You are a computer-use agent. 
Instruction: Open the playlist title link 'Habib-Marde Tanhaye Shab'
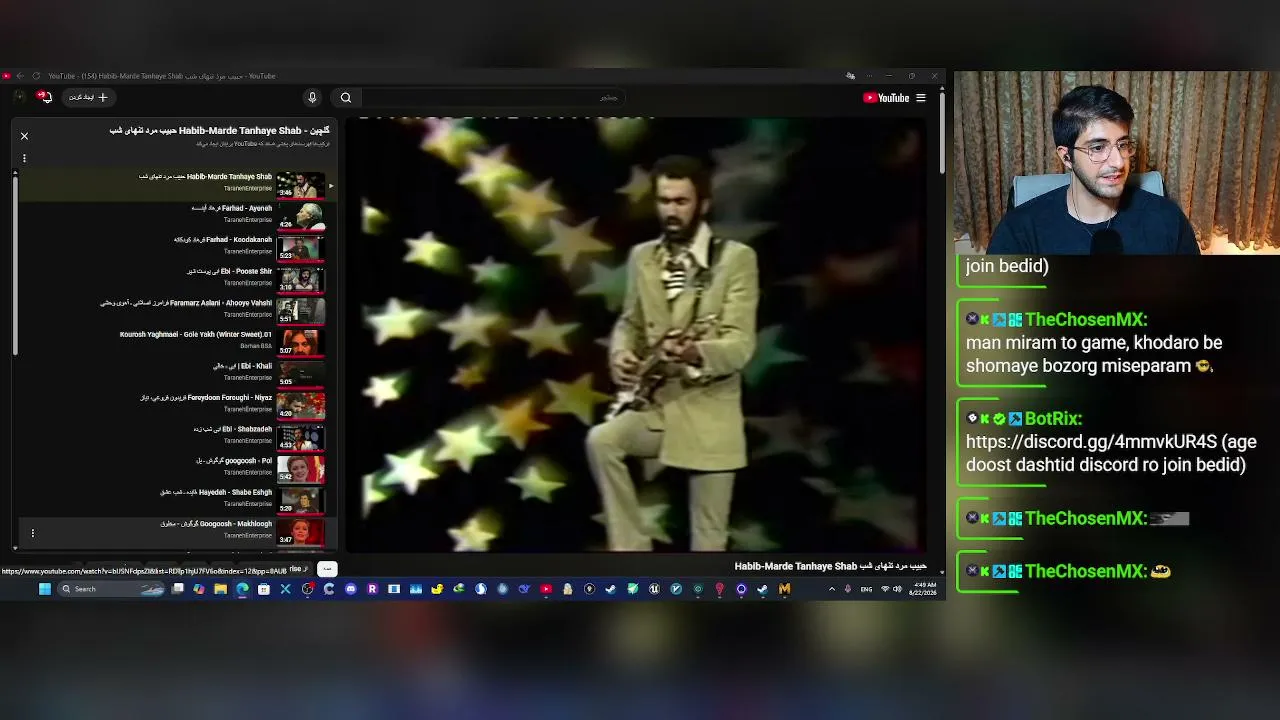tap(219, 131)
